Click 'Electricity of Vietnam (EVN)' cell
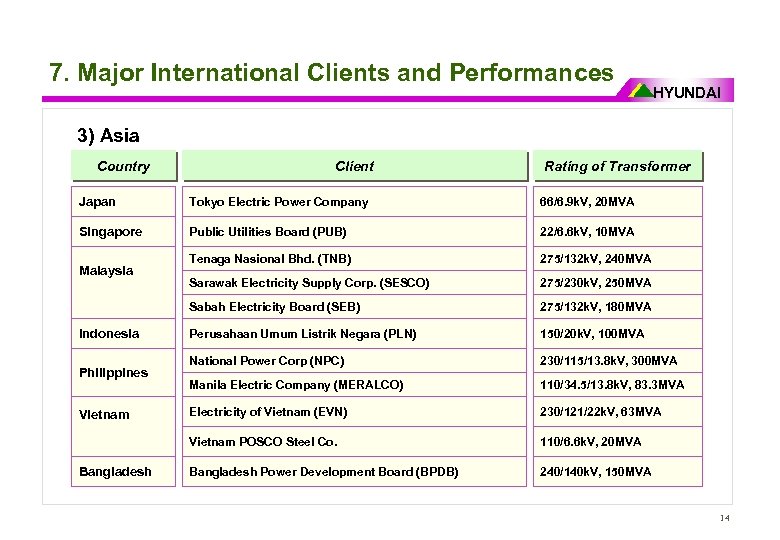Image resolution: width=780 pixels, height=540 pixels. click(x=354, y=412)
